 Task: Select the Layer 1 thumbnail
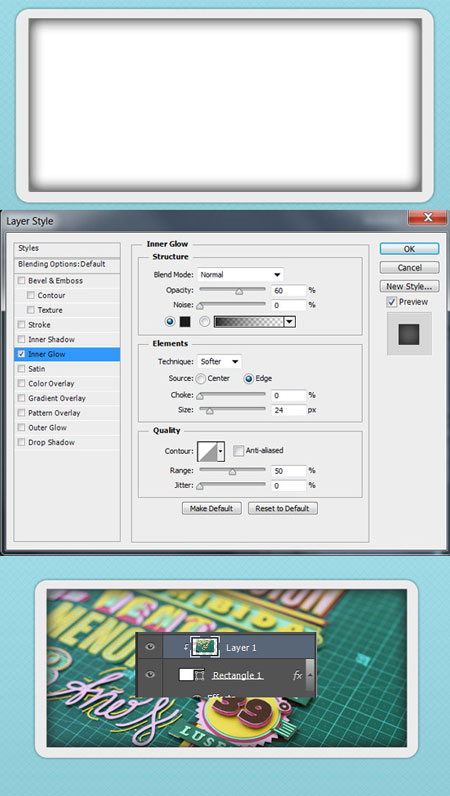tap(205, 646)
